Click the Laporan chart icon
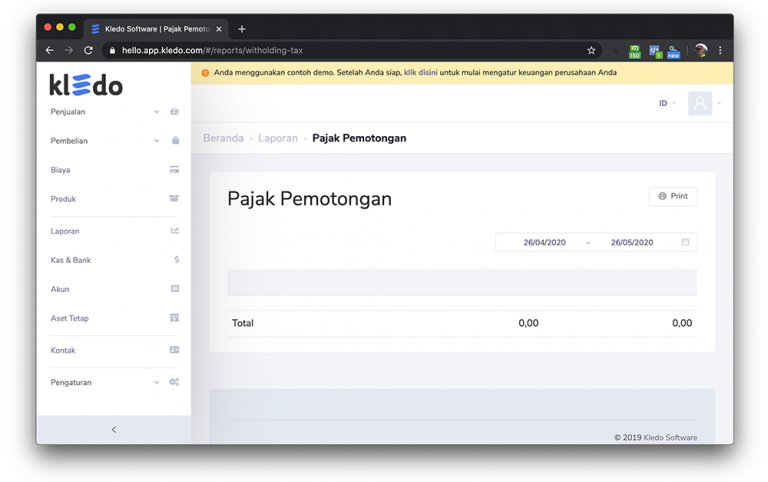This screenshot has height=482, width=768. pos(174,230)
